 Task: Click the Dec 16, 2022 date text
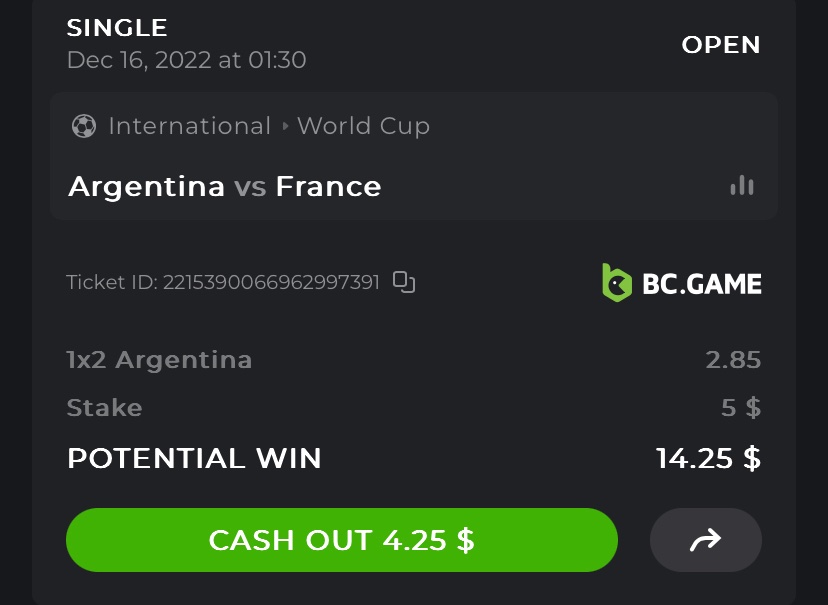[x=186, y=60]
